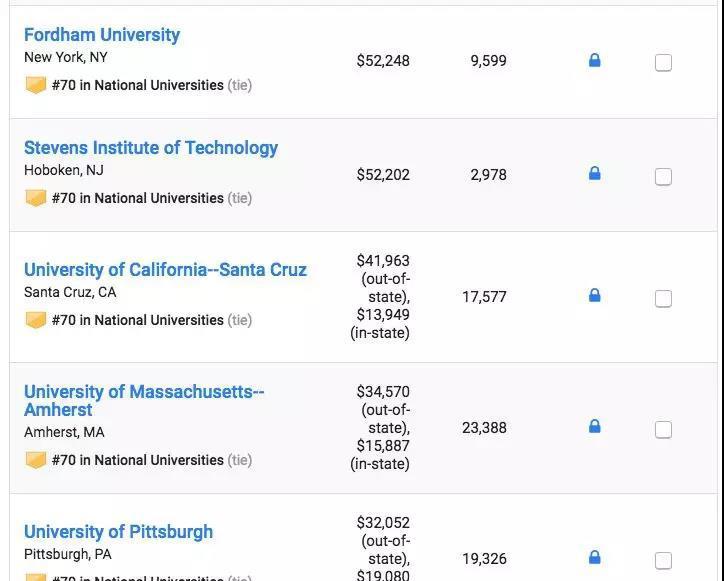Tick the checkbox for Stevens Institute of Technology

coord(663,177)
